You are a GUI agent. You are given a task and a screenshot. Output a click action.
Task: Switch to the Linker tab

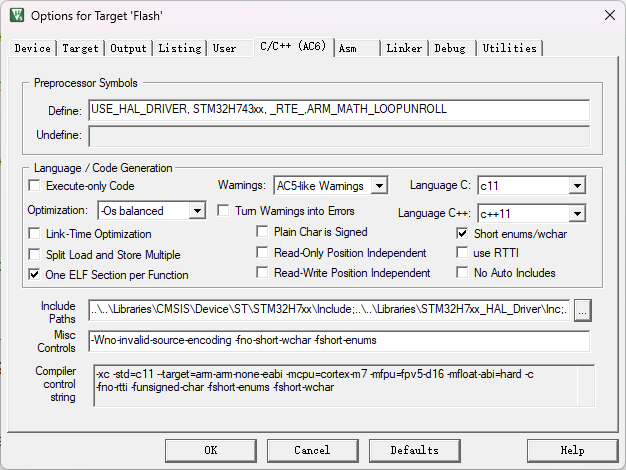(x=404, y=48)
